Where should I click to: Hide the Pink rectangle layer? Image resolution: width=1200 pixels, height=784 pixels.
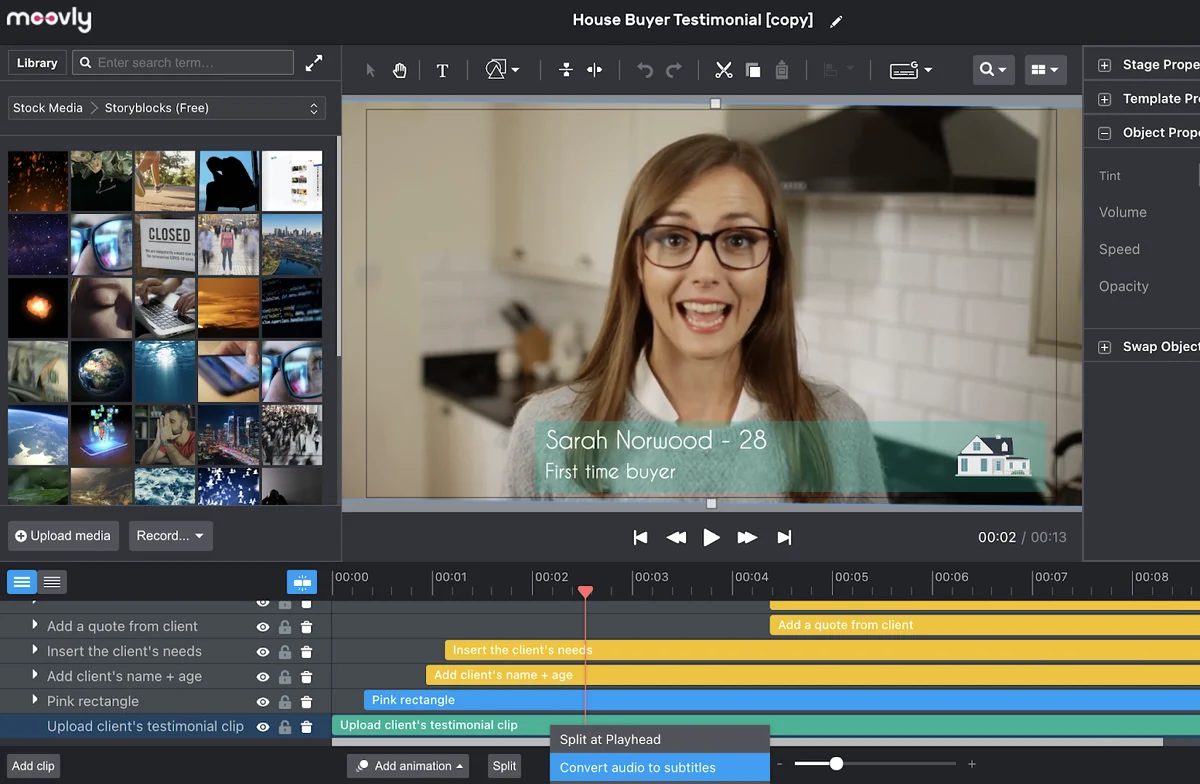(x=263, y=702)
